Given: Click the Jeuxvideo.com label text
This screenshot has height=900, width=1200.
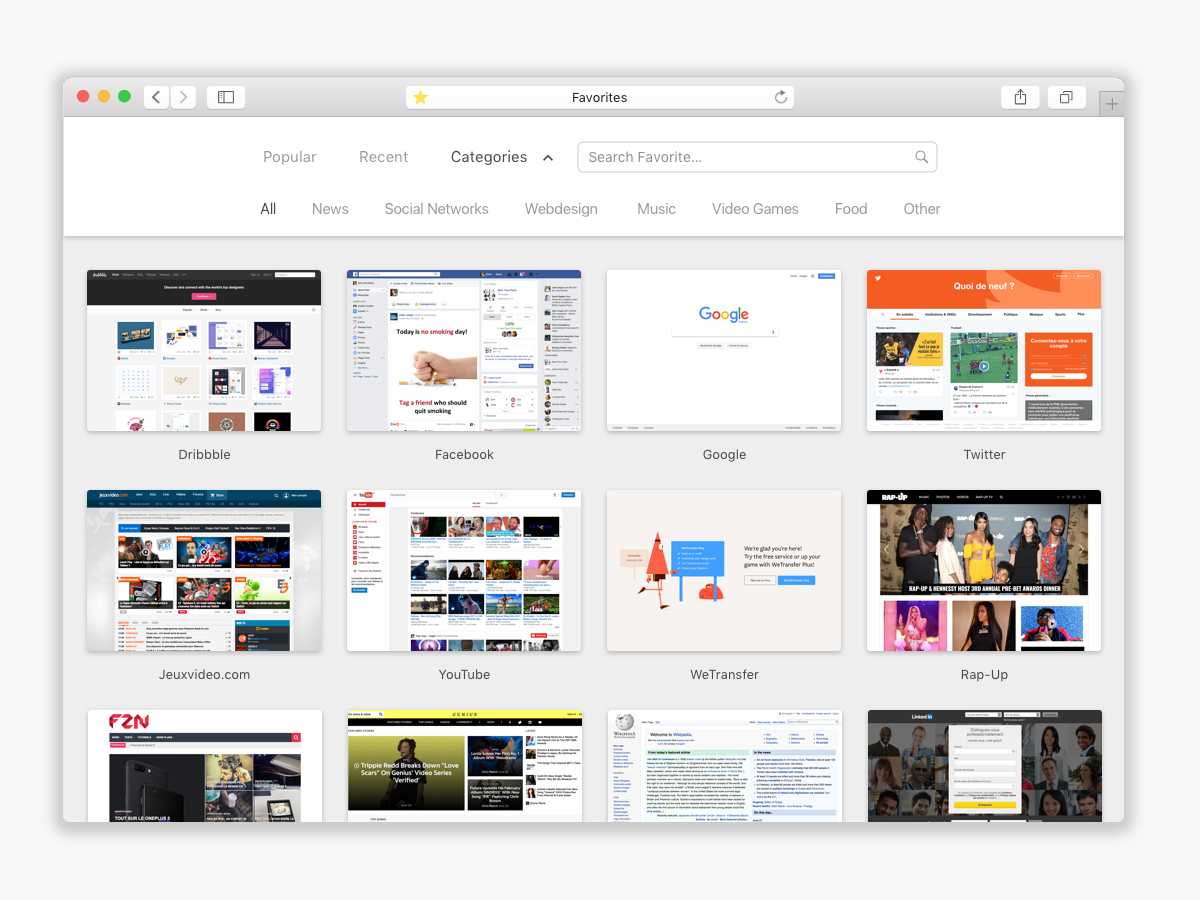Looking at the screenshot, I should pos(204,674).
